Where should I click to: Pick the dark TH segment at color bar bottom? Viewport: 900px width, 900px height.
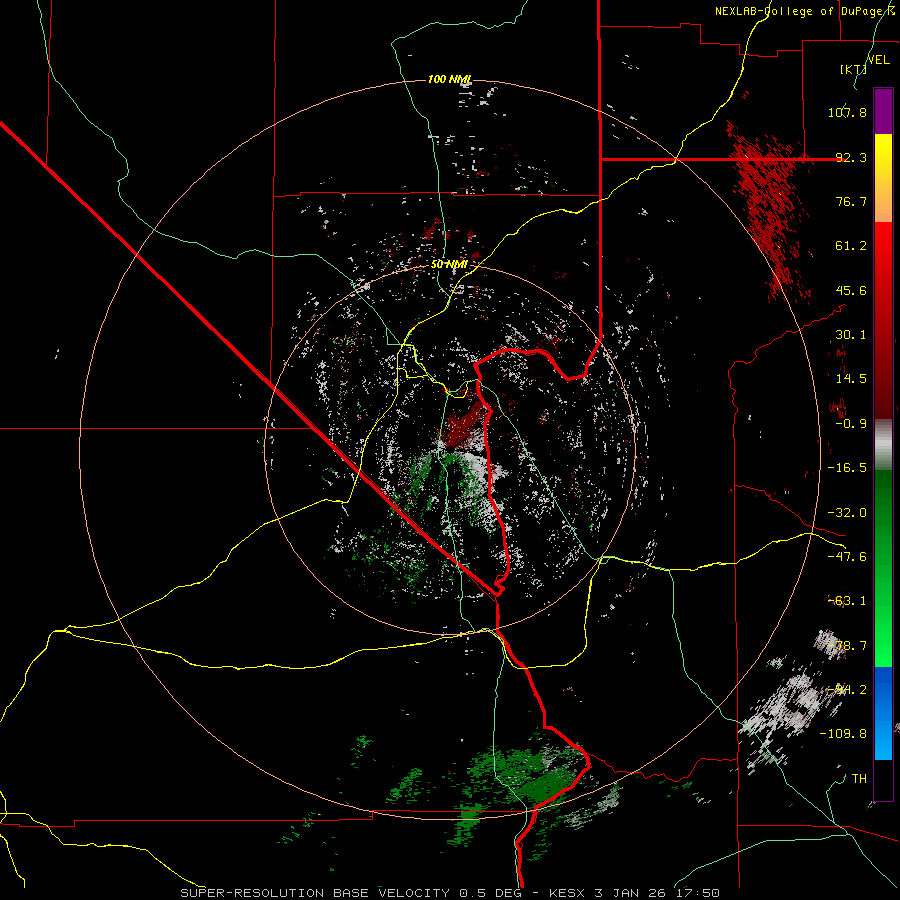[x=883, y=780]
